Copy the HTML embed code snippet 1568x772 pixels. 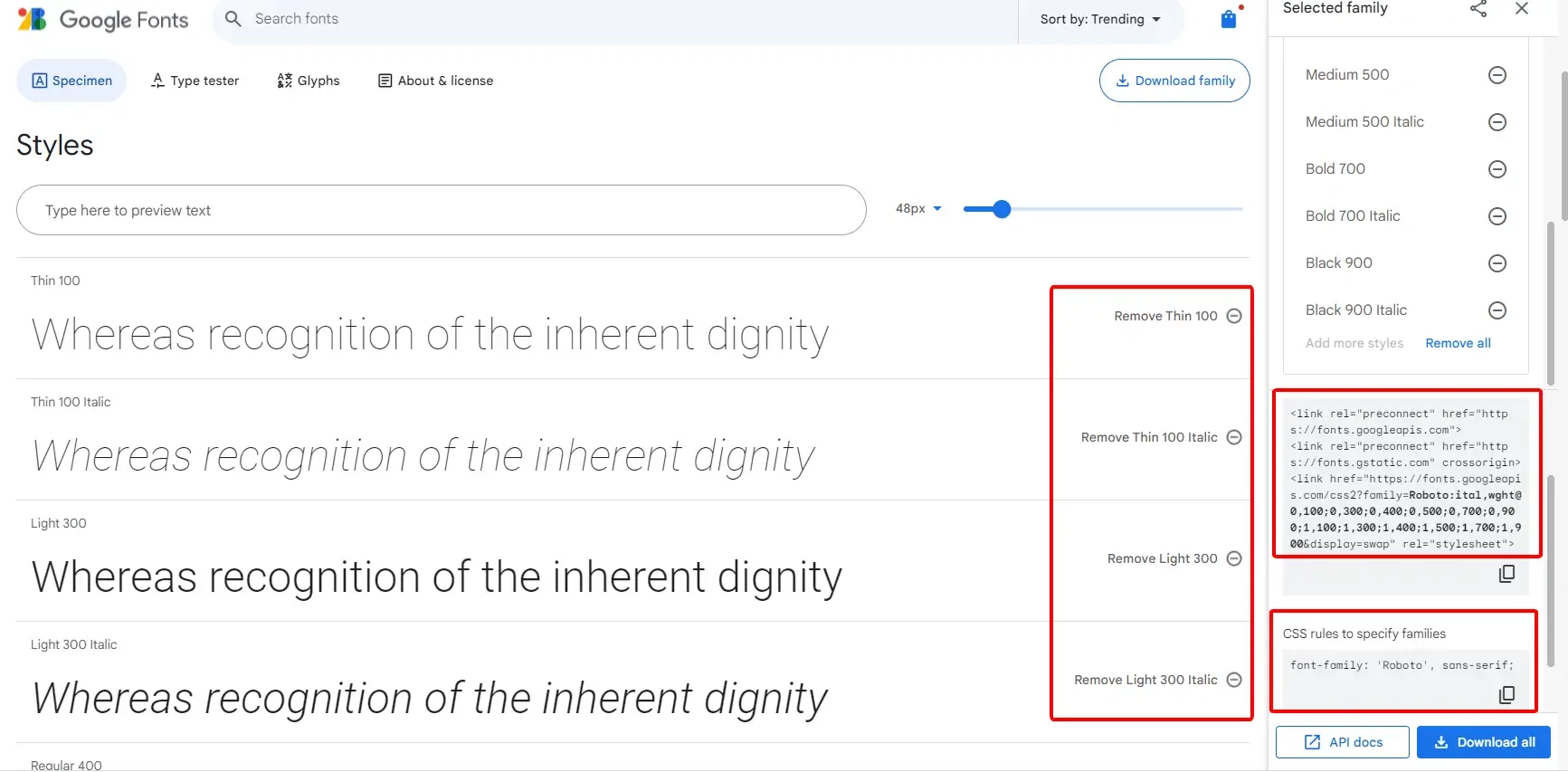(1507, 574)
